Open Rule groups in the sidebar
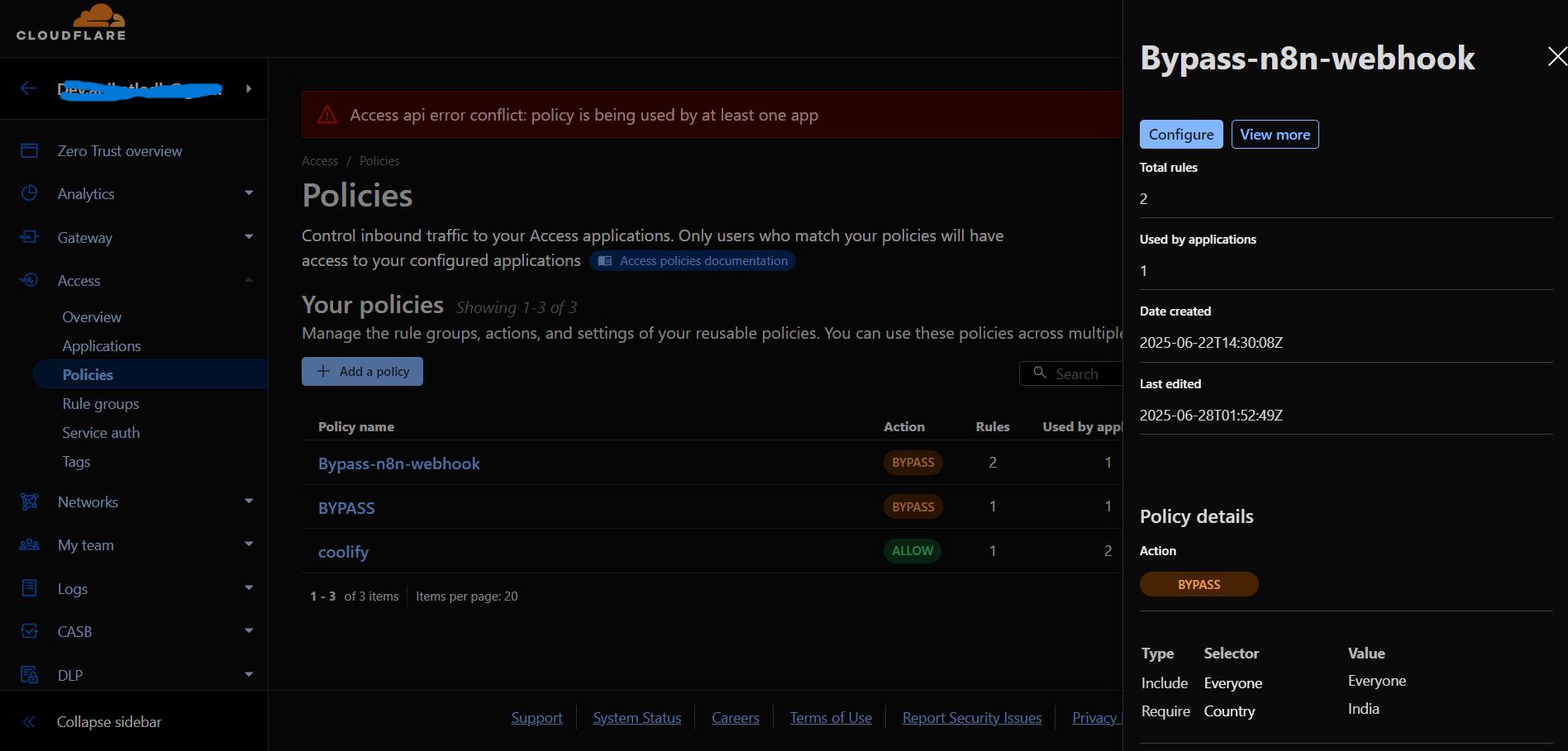 (x=101, y=404)
